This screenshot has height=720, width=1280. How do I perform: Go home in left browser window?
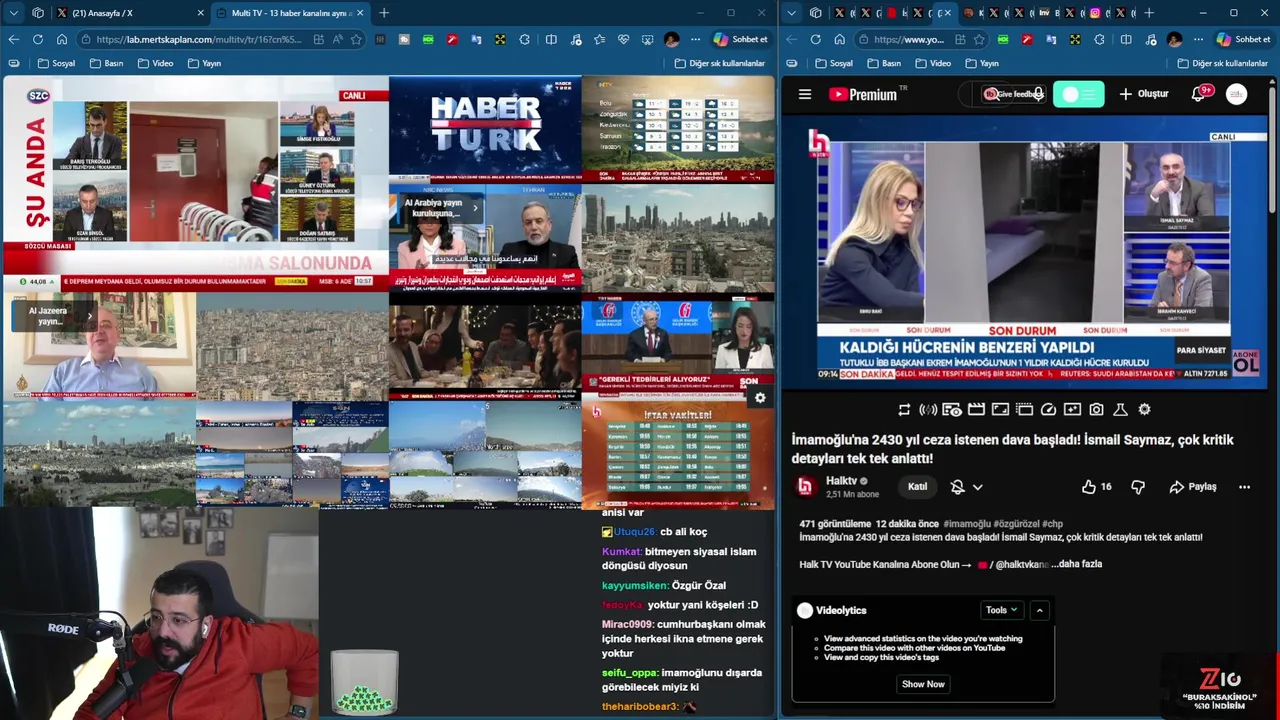[x=62, y=39]
